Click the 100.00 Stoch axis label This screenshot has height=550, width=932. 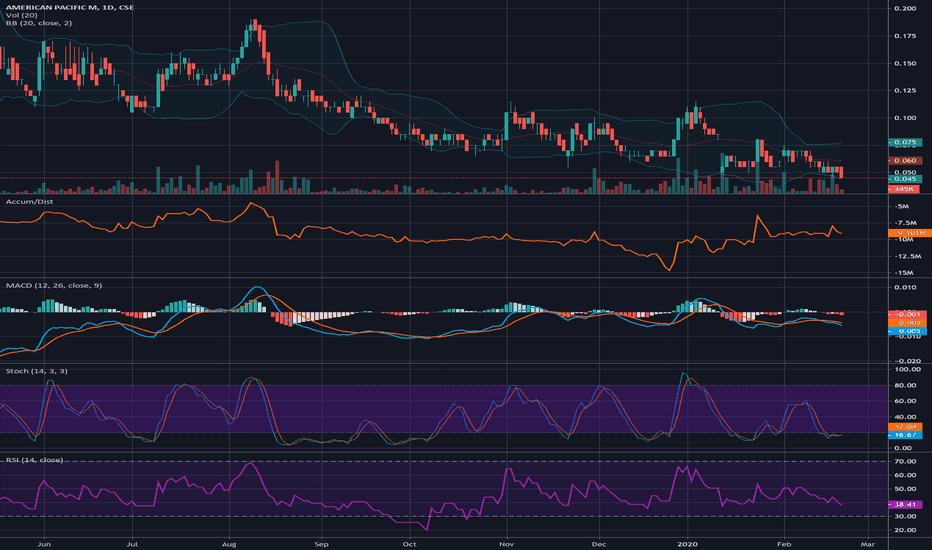point(907,369)
